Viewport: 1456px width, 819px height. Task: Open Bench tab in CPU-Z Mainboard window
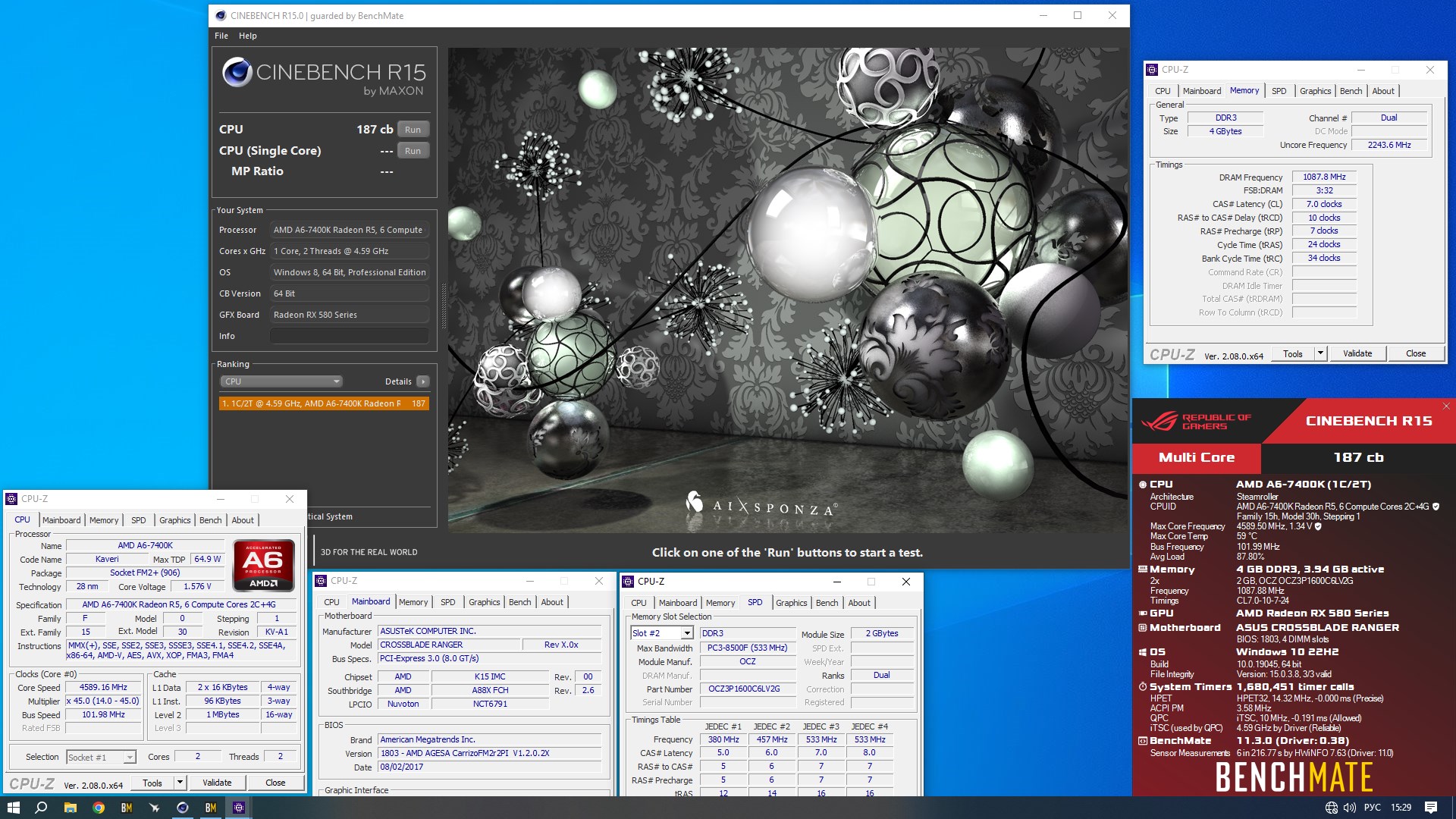coord(519,602)
